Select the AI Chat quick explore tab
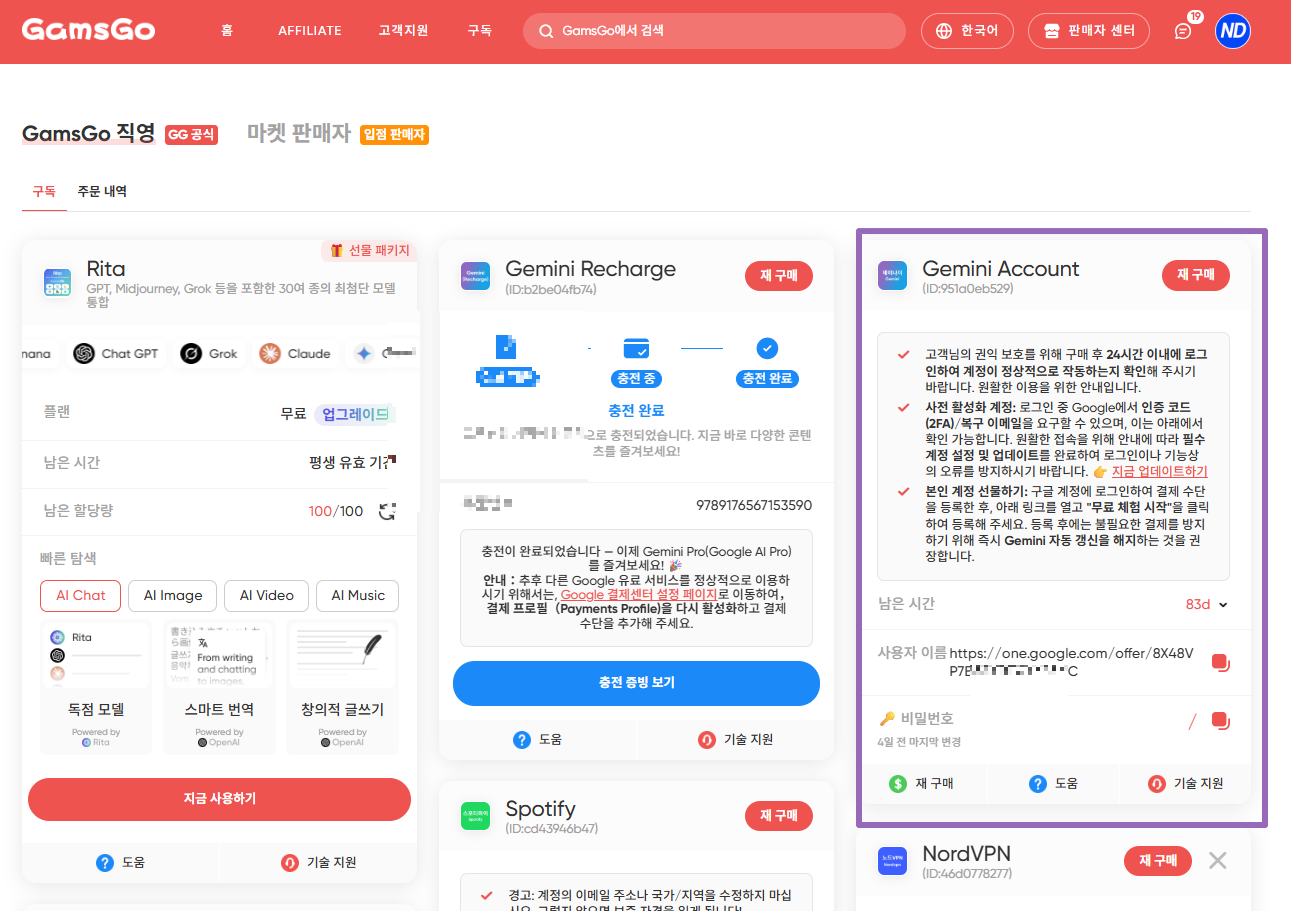Viewport: 1291px width, 911px height. coord(80,596)
